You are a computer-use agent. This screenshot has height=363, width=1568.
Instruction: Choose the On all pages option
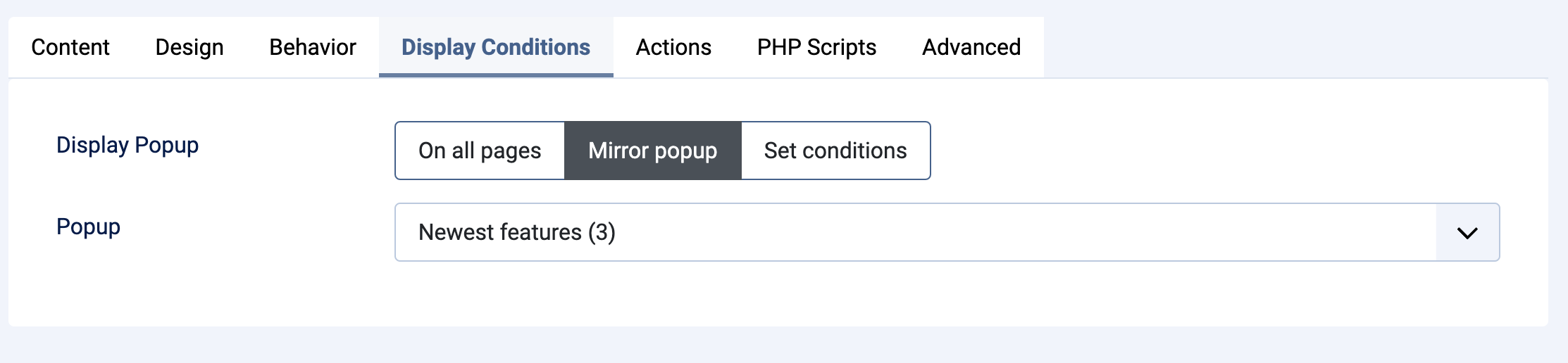click(x=480, y=151)
